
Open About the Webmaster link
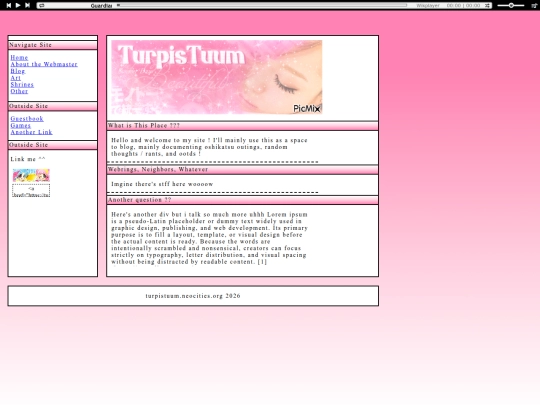pyautogui.click(x=44, y=64)
